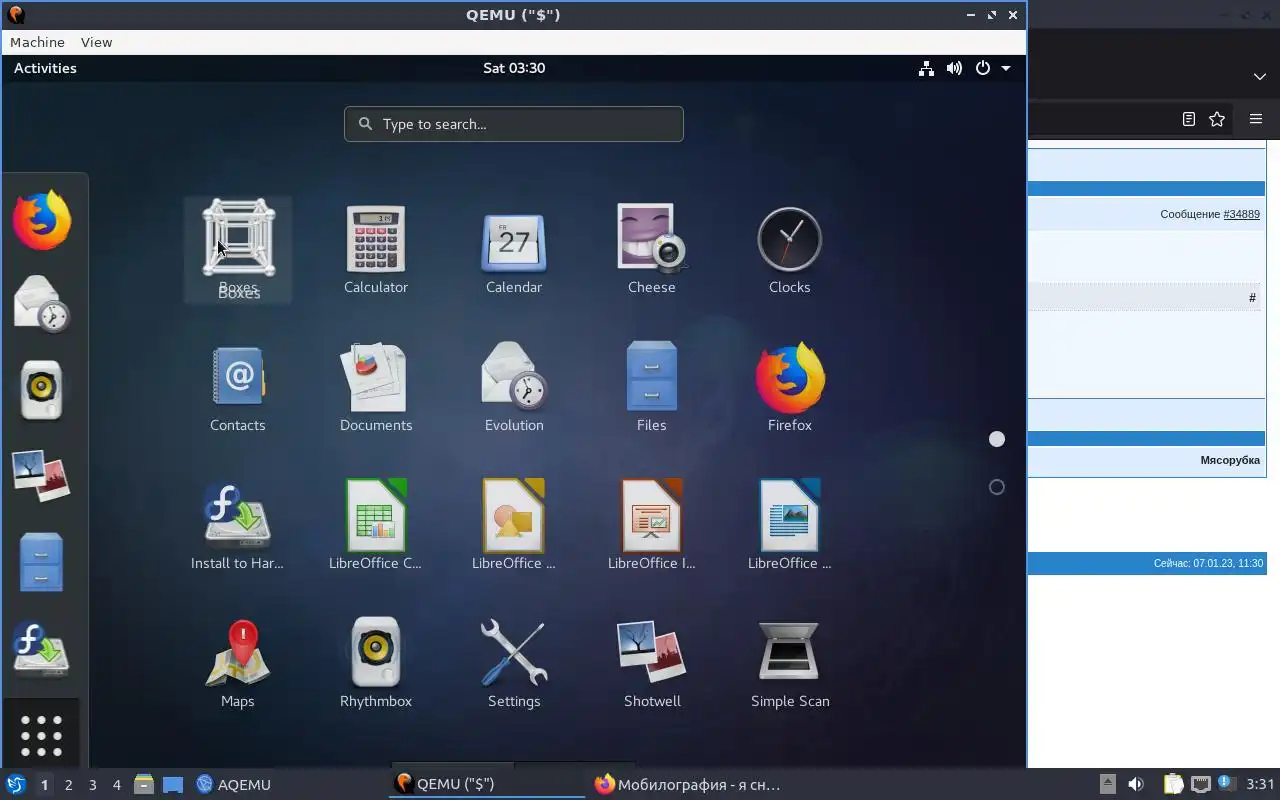1280x800 pixels.
Task: Launch Calculator from the app grid
Action: click(x=376, y=249)
